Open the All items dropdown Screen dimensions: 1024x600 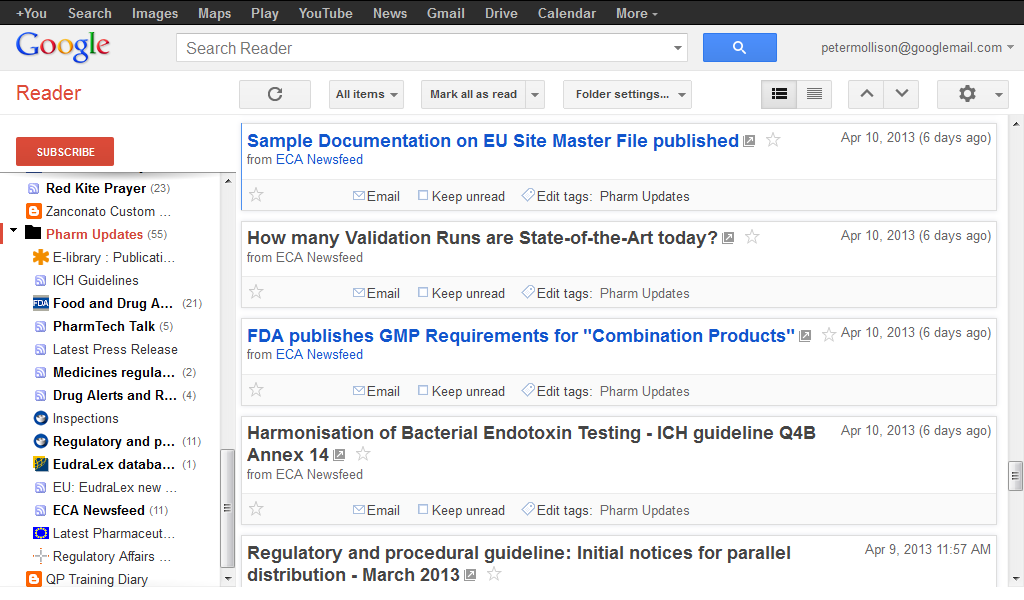(366, 94)
